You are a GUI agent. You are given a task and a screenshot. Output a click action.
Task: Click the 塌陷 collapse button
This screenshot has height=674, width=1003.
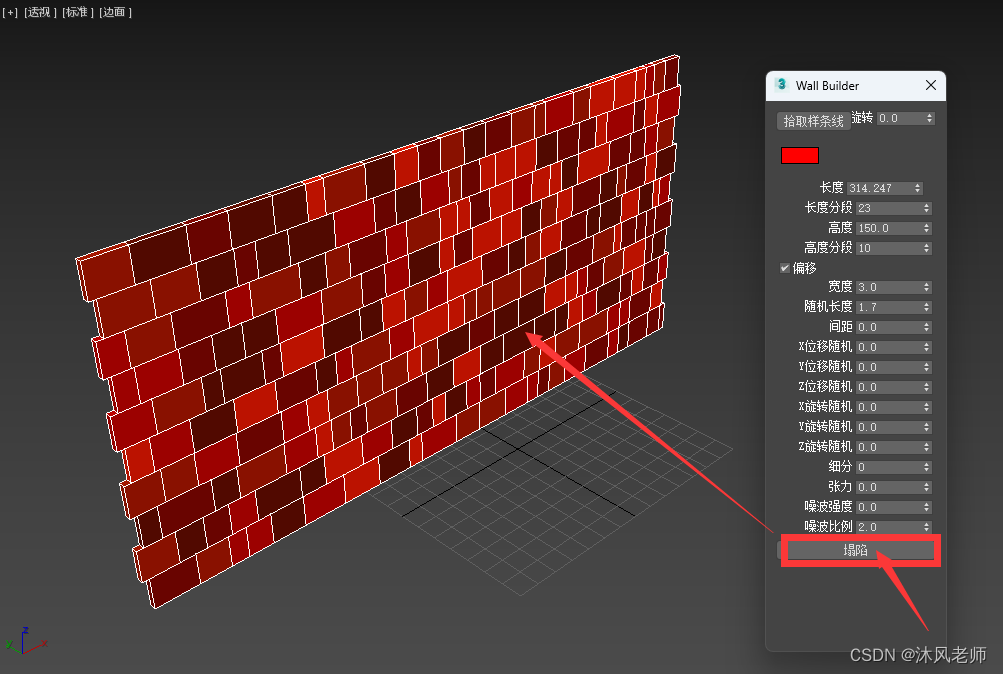(856, 550)
